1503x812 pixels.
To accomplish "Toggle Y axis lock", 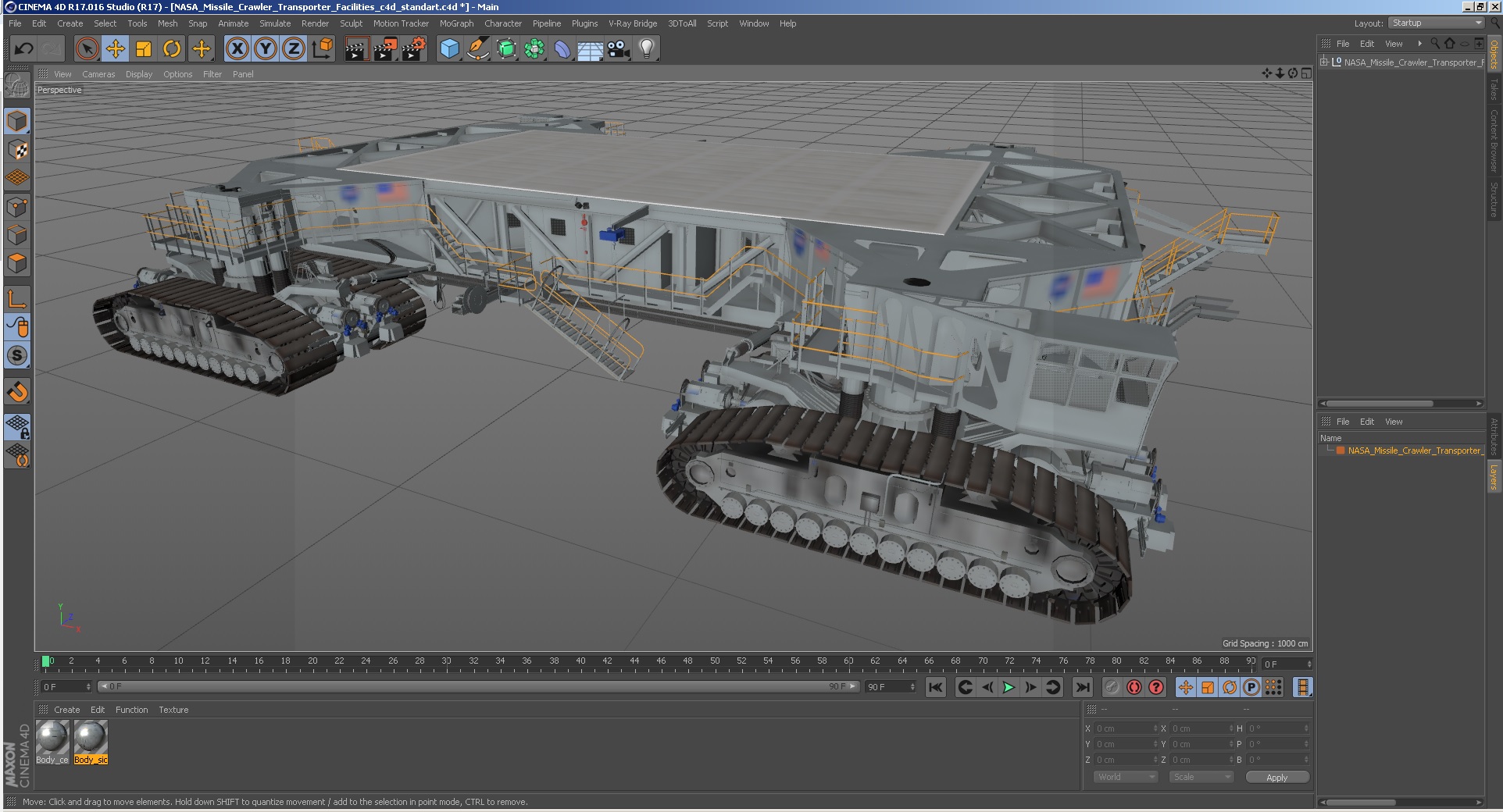I will [266, 49].
